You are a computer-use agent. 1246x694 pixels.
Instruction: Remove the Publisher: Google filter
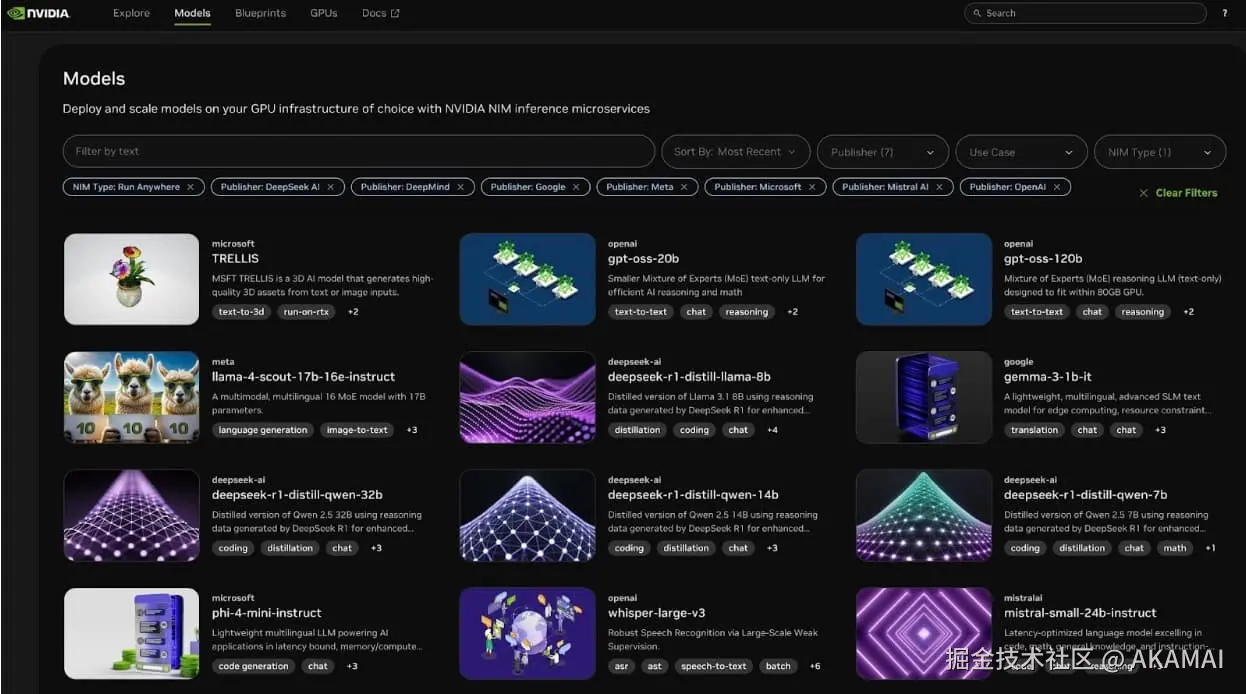pos(576,187)
